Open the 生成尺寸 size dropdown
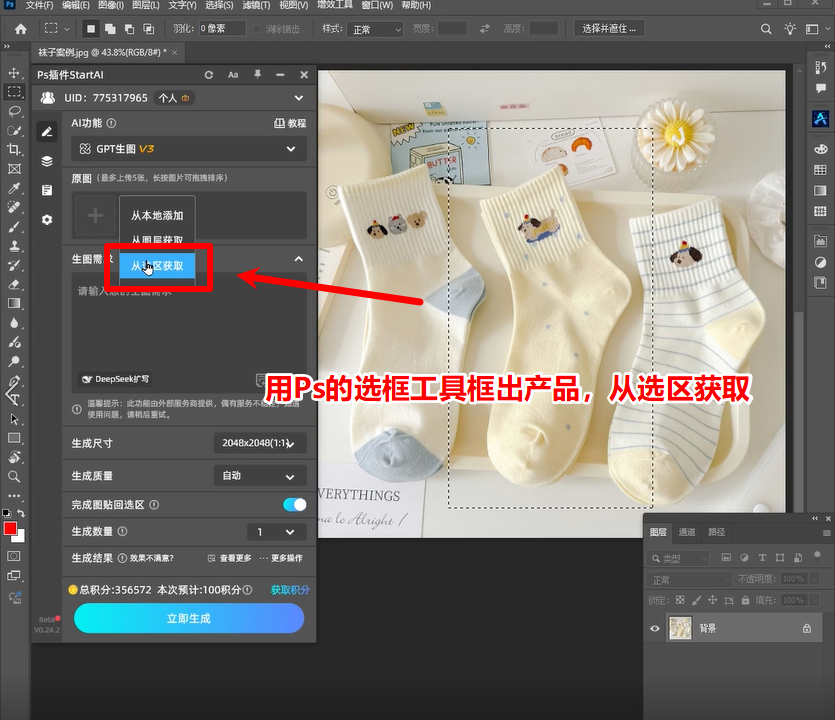Screen dimensions: 835x720 [x=260, y=443]
